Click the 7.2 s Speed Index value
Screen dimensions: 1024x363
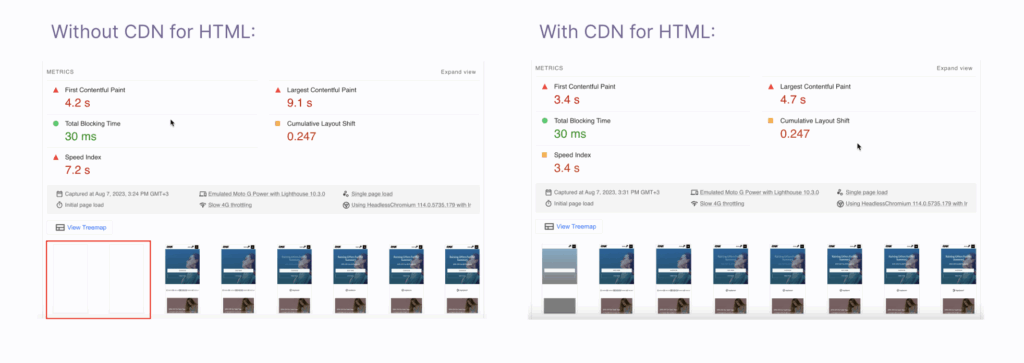click(77, 170)
